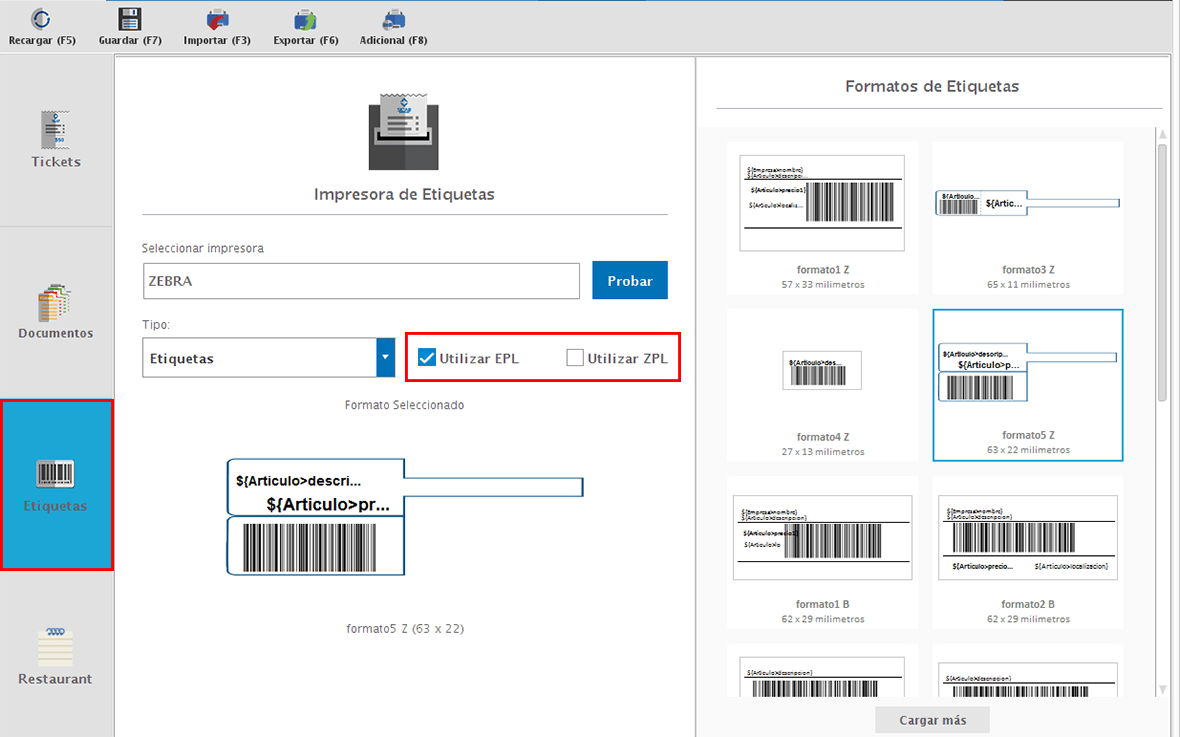Focus the Seleccionar impresora field showing ZEBRA
This screenshot has width=1180, height=737.
pos(361,281)
